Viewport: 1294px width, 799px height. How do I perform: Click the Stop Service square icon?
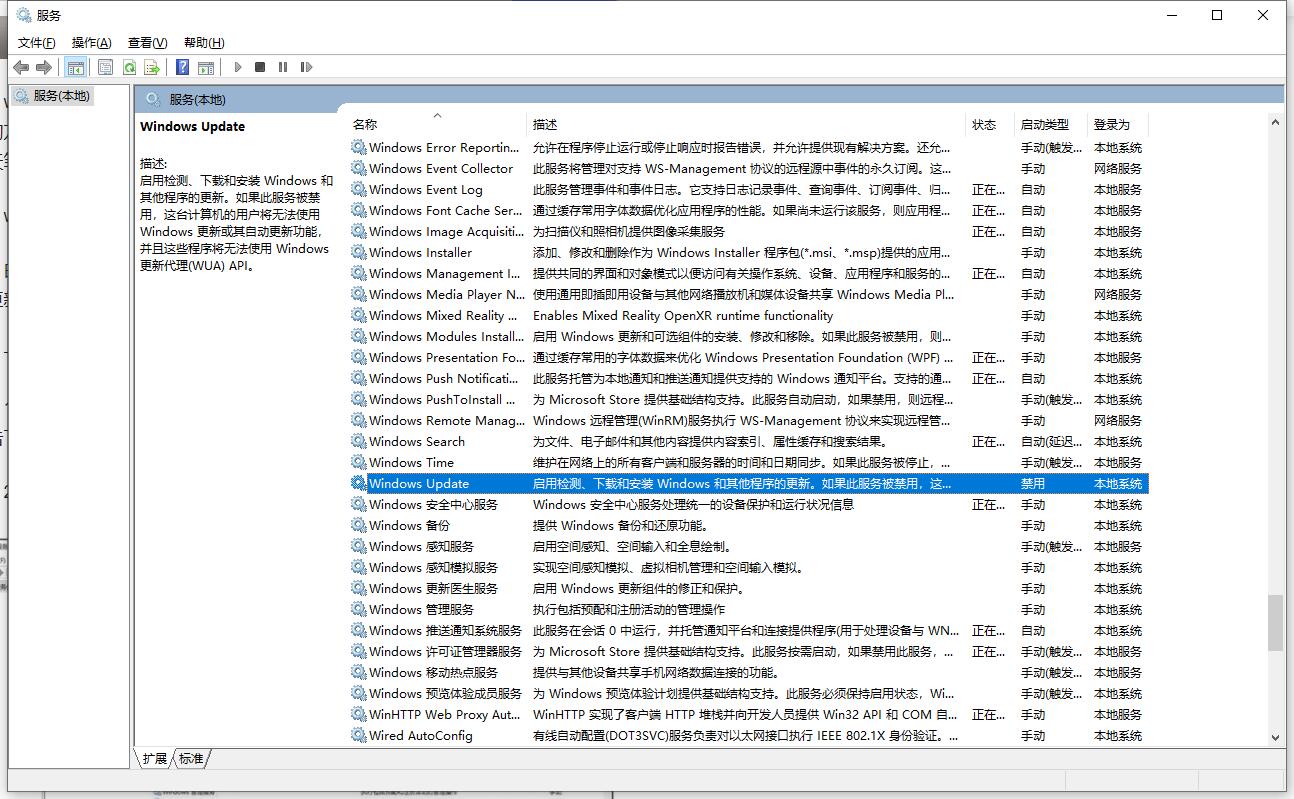(x=260, y=67)
